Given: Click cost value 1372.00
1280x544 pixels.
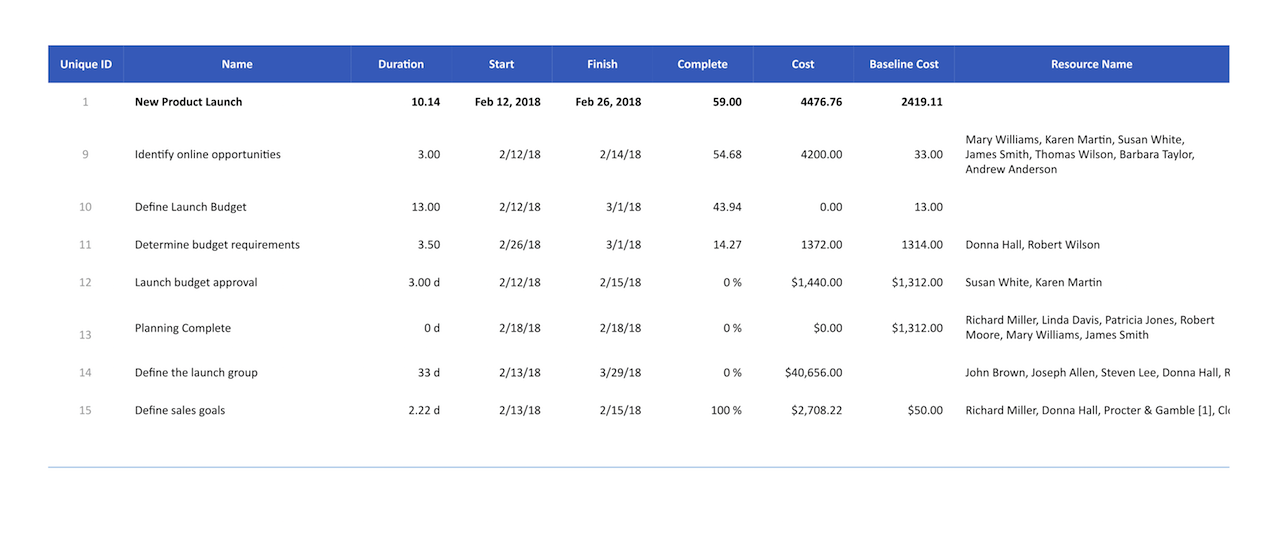Looking at the screenshot, I should pyautogui.click(x=822, y=245).
